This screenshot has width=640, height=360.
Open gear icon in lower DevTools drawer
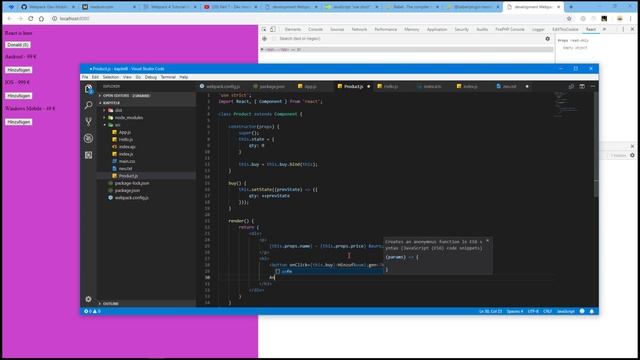click(x=632, y=155)
